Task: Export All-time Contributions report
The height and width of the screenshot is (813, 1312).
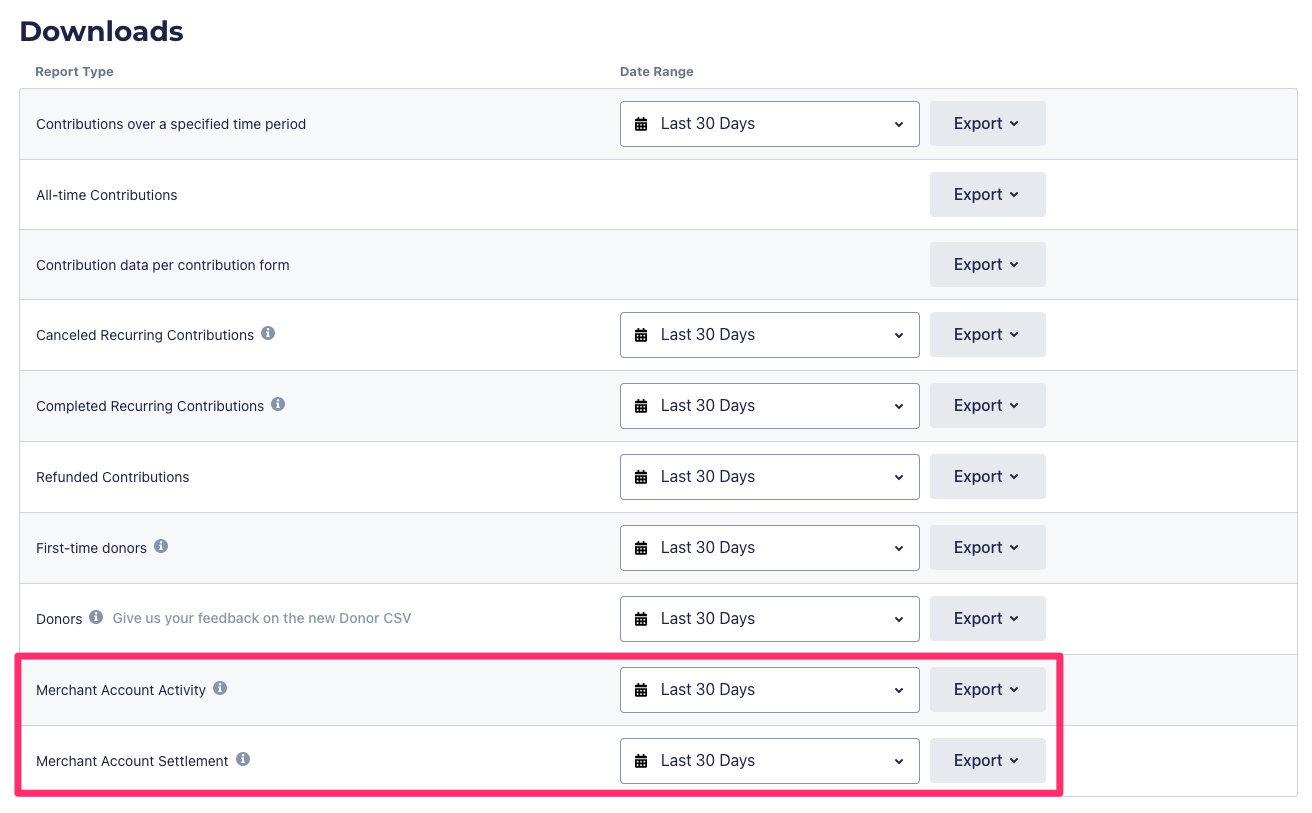Action: [x=987, y=195]
